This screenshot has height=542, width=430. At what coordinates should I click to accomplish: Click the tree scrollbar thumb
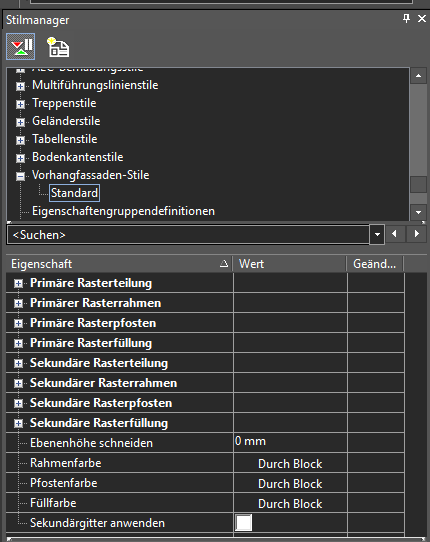pyautogui.click(x=418, y=184)
